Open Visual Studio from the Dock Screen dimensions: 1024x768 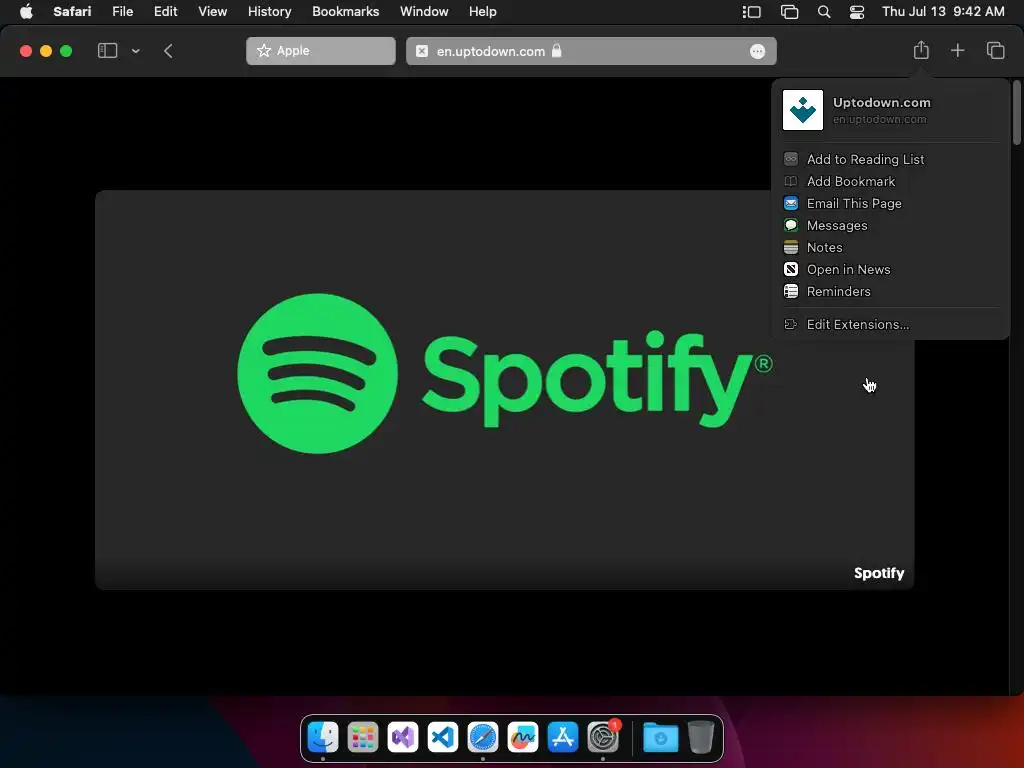pos(403,738)
